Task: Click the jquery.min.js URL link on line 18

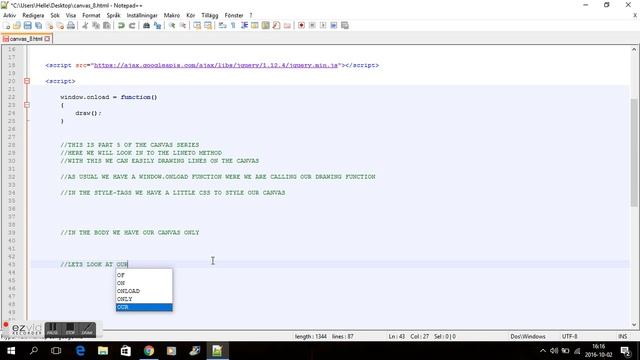Action: pos(216,65)
